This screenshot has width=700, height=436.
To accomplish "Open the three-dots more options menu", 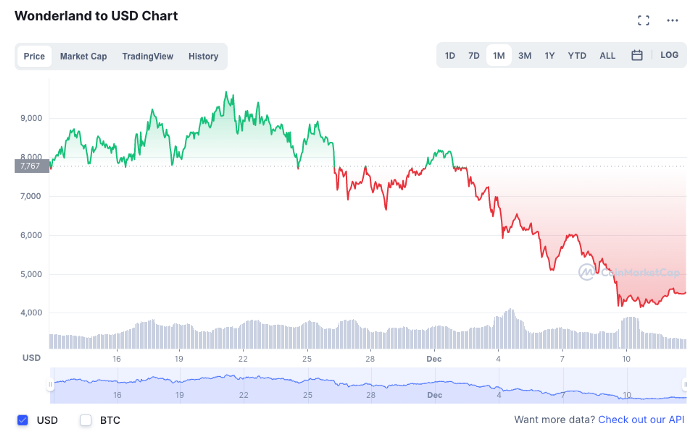I will point(672,21).
